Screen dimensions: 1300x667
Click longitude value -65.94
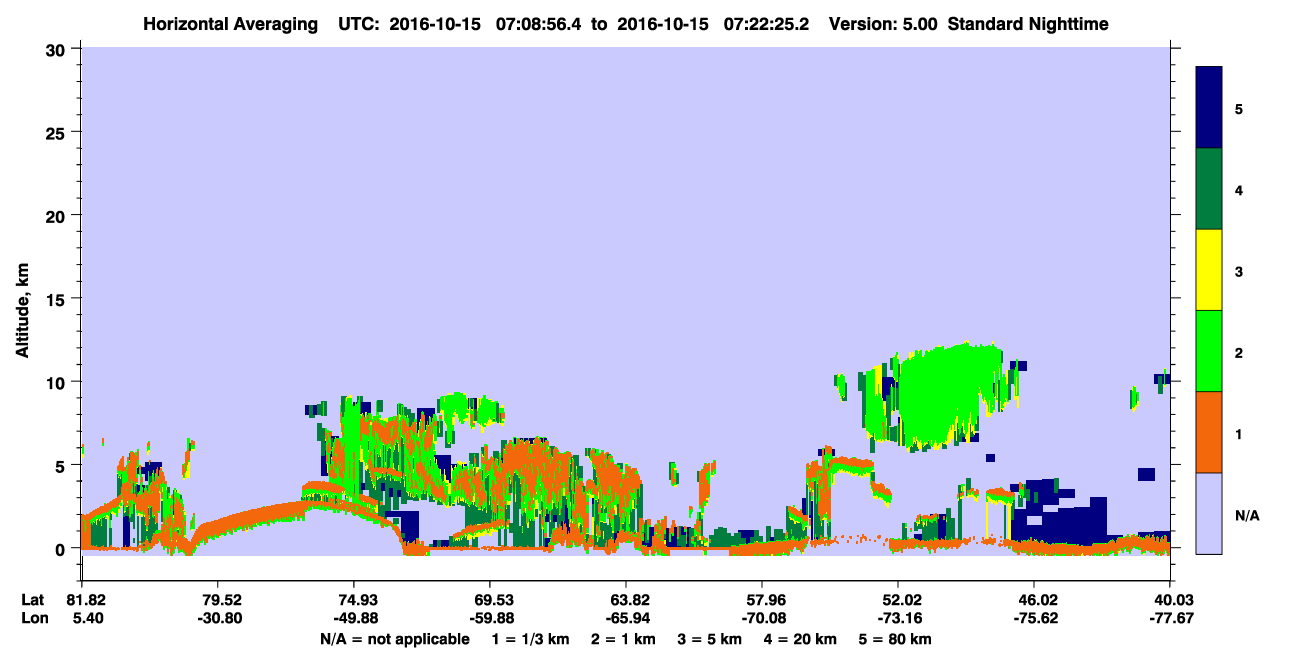click(x=626, y=619)
